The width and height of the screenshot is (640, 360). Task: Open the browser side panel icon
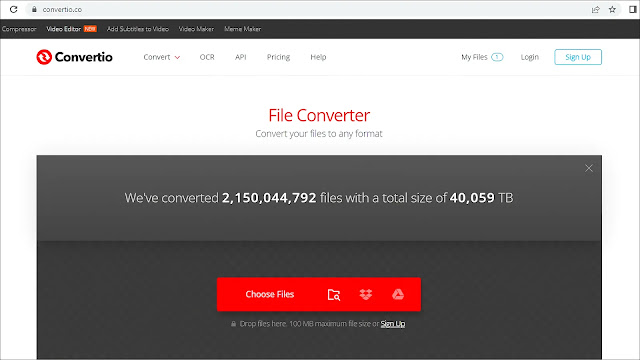coord(632,9)
